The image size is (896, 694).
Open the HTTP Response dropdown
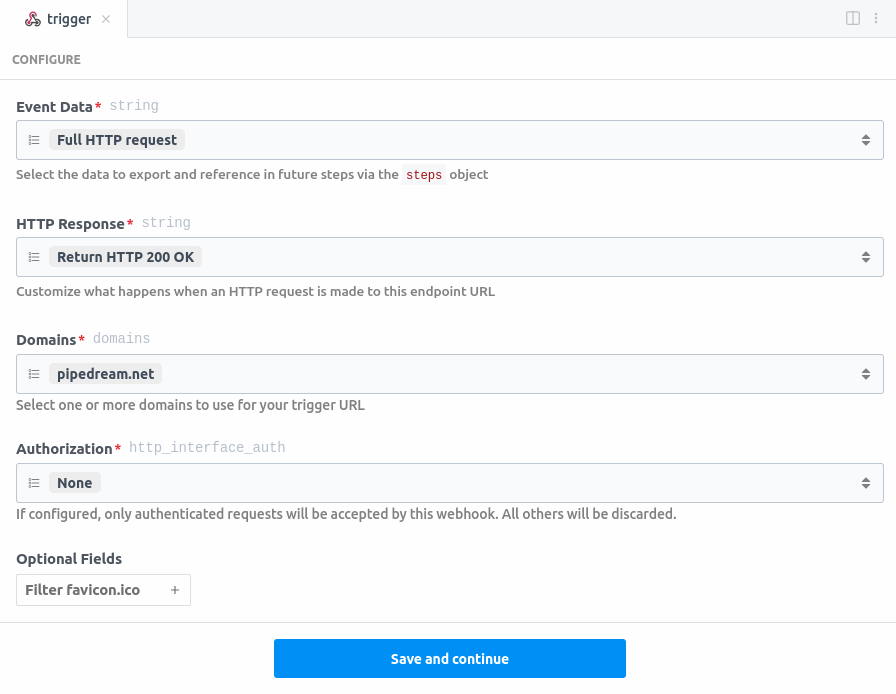pos(500,256)
